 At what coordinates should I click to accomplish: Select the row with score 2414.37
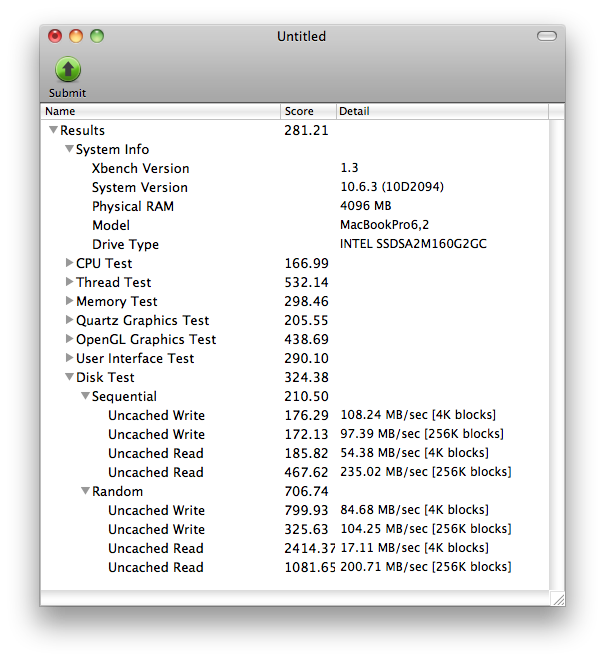pos(295,548)
